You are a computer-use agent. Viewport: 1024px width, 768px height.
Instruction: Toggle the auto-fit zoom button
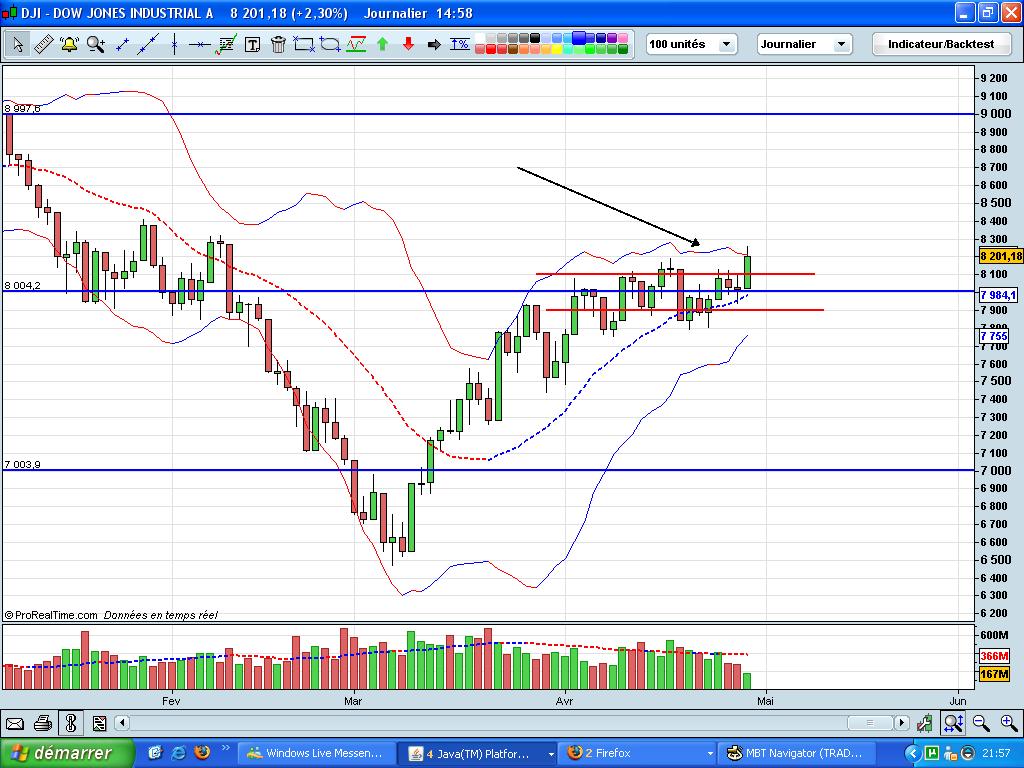953,723
